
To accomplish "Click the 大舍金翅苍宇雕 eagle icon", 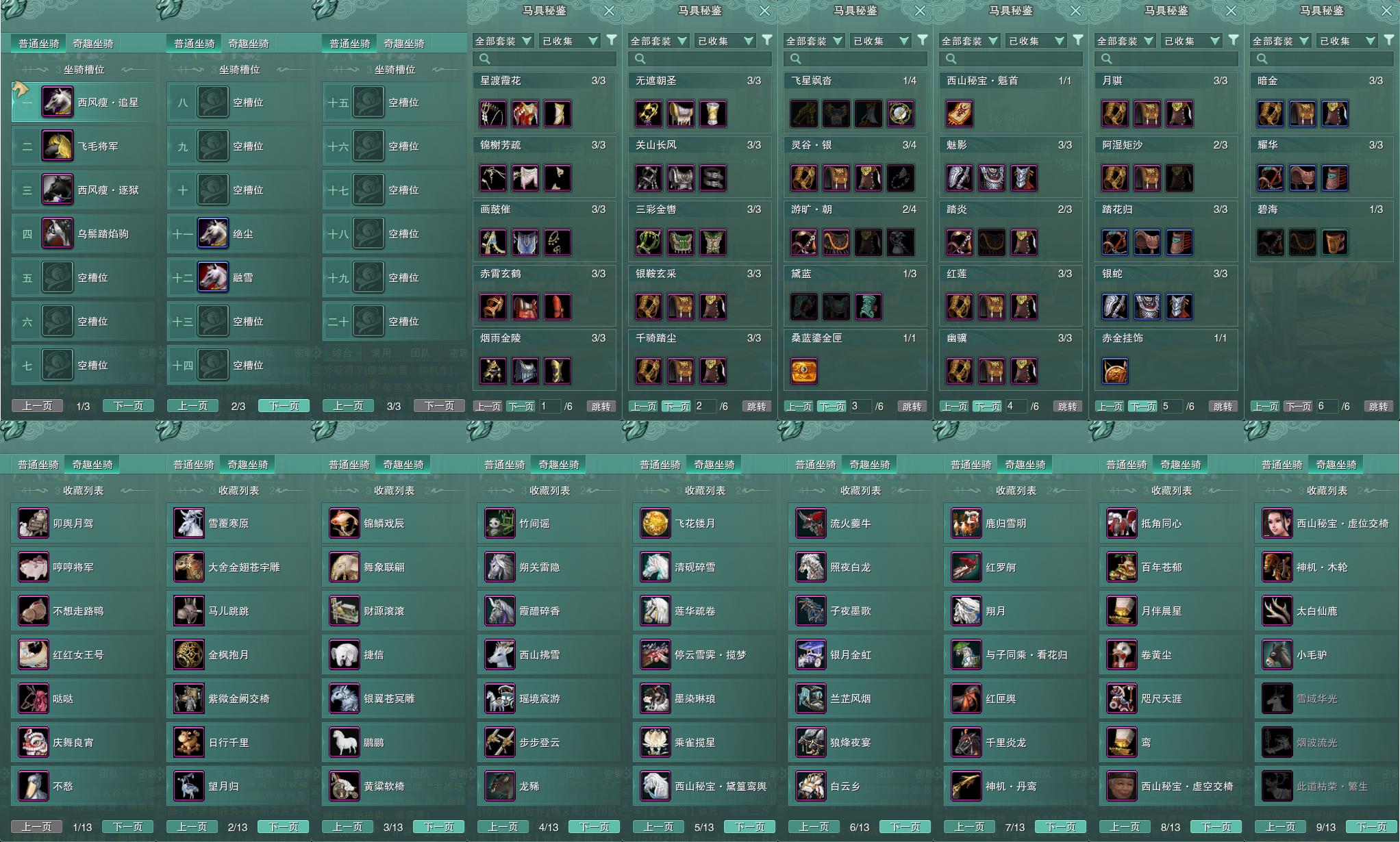I will (x=188, y=567).
